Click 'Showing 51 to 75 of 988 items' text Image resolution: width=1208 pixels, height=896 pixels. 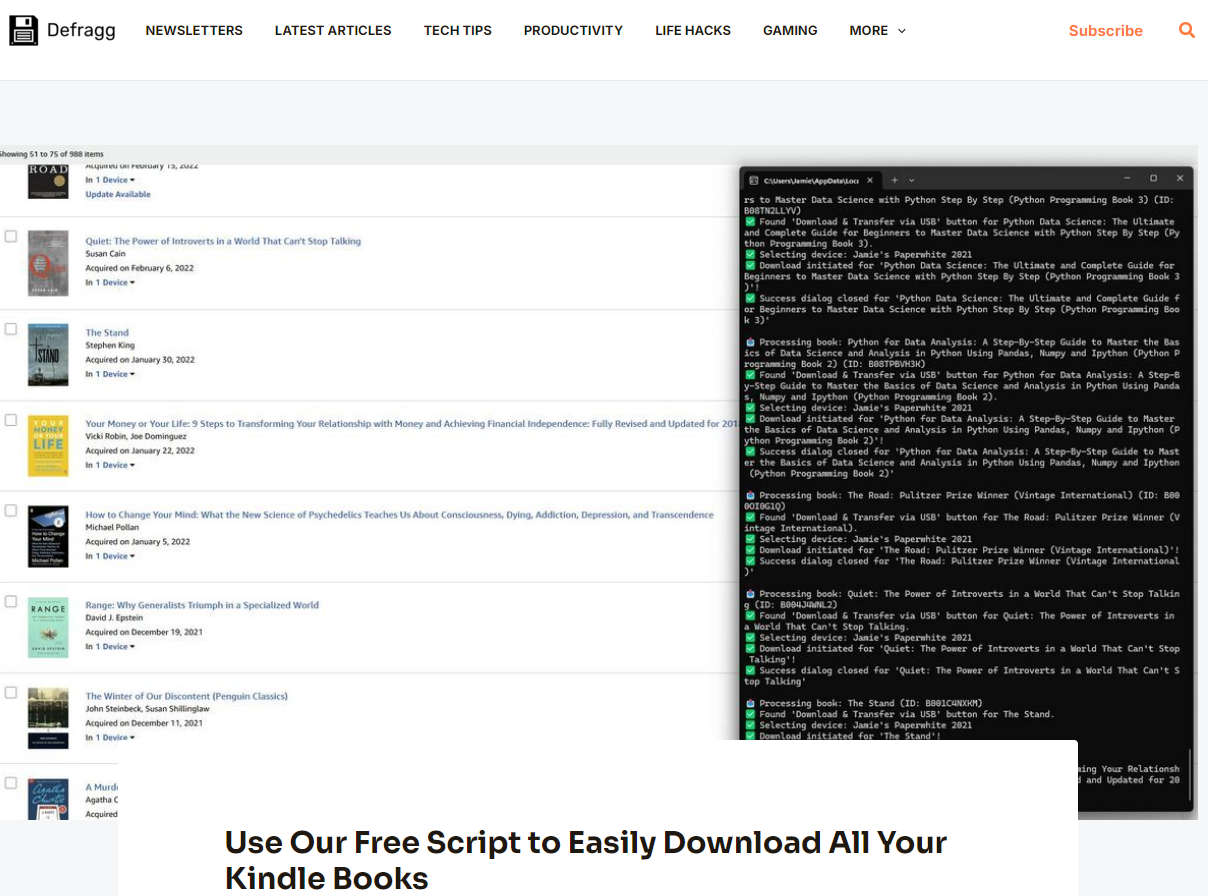click(x=51, y=154)
